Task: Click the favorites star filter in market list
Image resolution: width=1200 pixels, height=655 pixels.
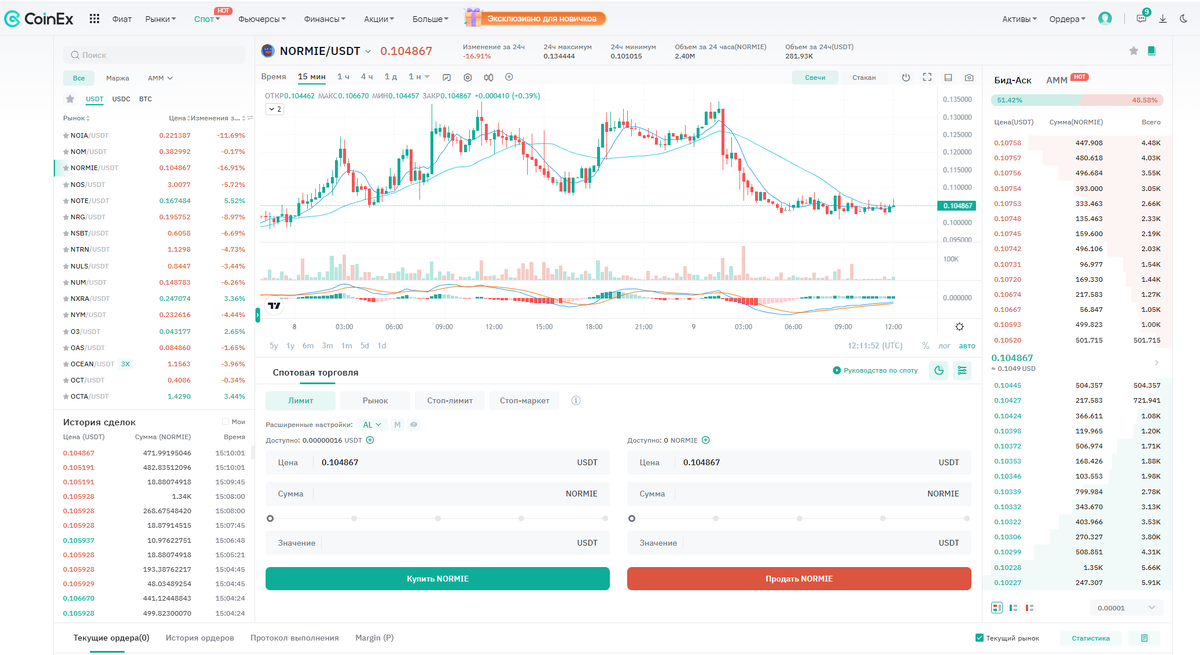Action: coord(70,99)
